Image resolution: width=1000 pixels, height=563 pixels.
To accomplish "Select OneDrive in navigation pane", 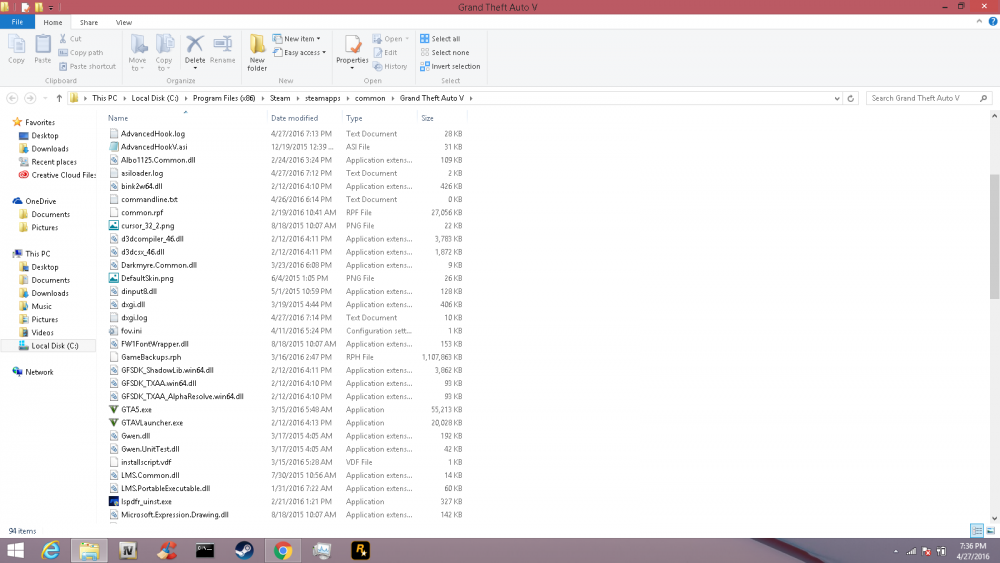I will pos(40,201).
